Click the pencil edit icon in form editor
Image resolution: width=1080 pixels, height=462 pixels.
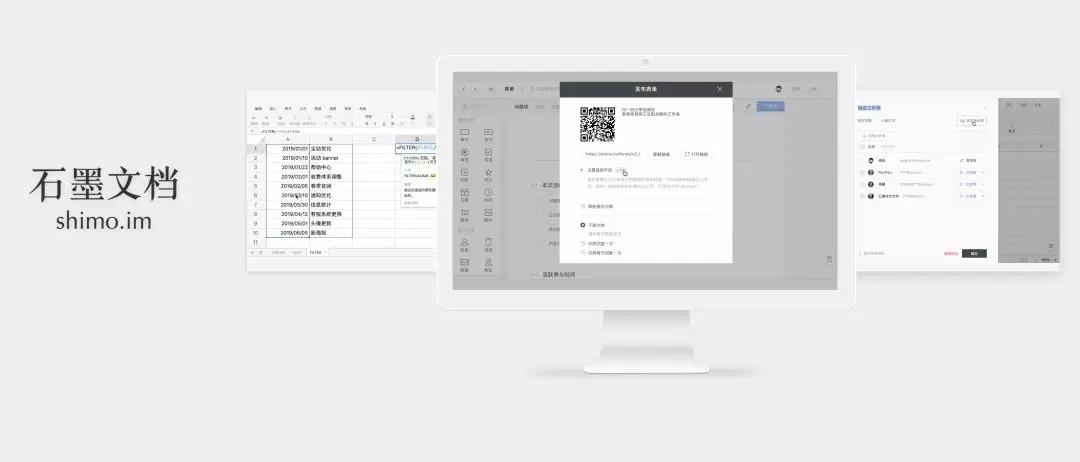tap(748, 106)
